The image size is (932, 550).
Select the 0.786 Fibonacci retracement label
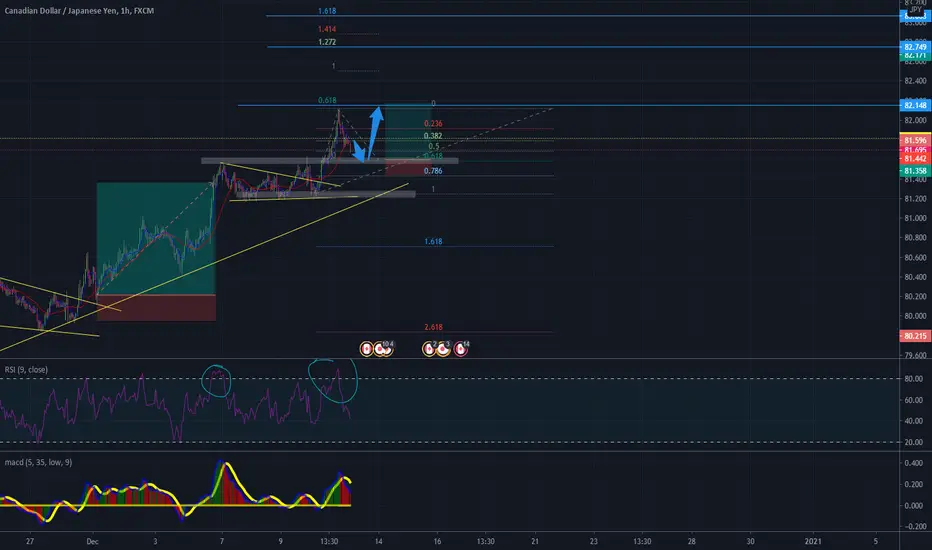pos(433,171)
